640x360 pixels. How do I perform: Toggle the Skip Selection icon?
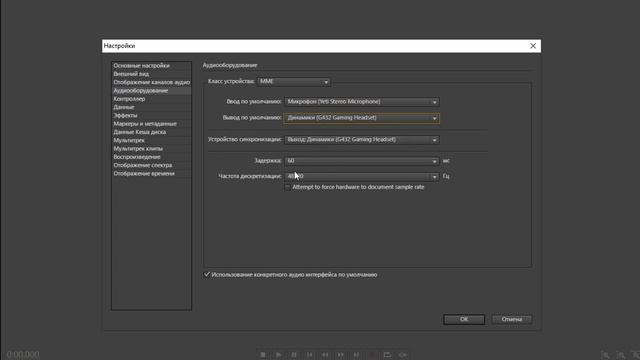click(x=403, y=355)
